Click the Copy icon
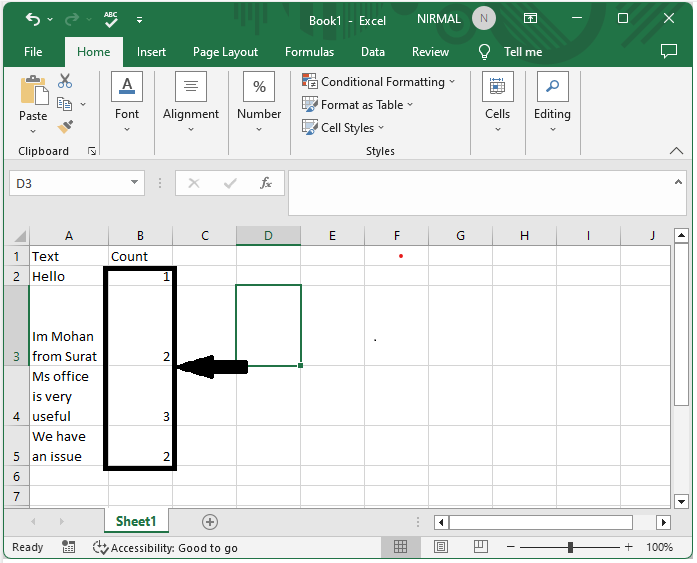Viewport: 697px width, 563px height. pos(64,104)
